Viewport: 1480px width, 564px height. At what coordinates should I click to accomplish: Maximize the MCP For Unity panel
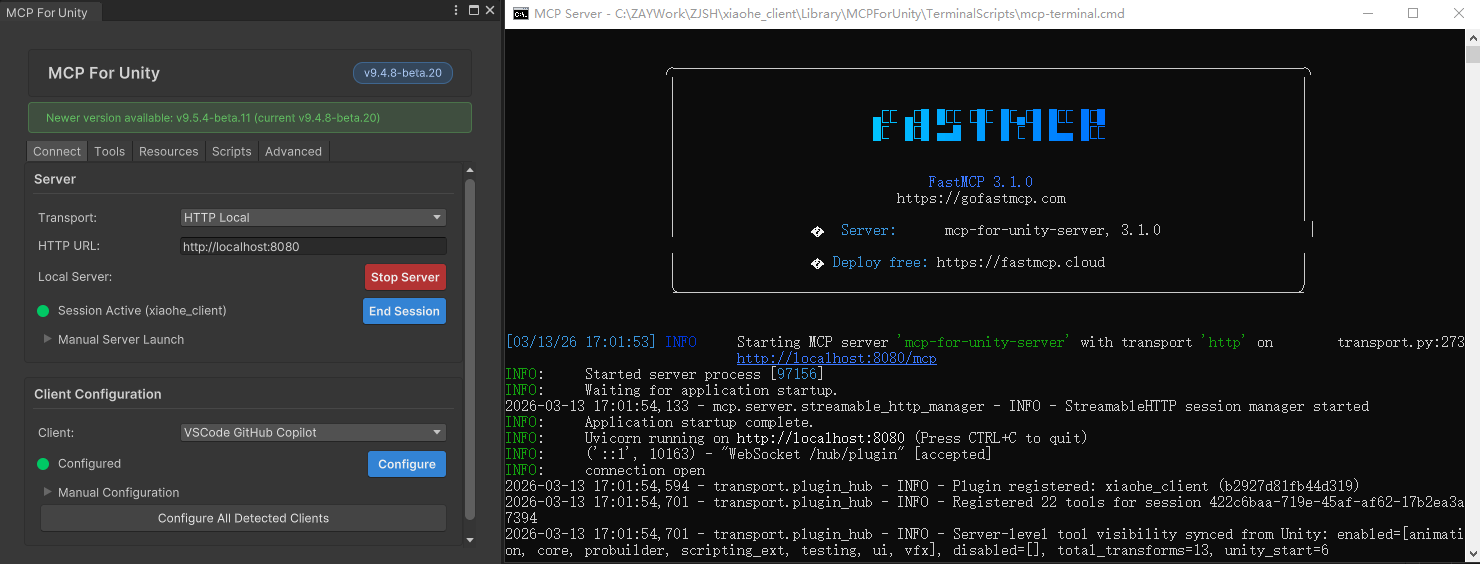474,10
